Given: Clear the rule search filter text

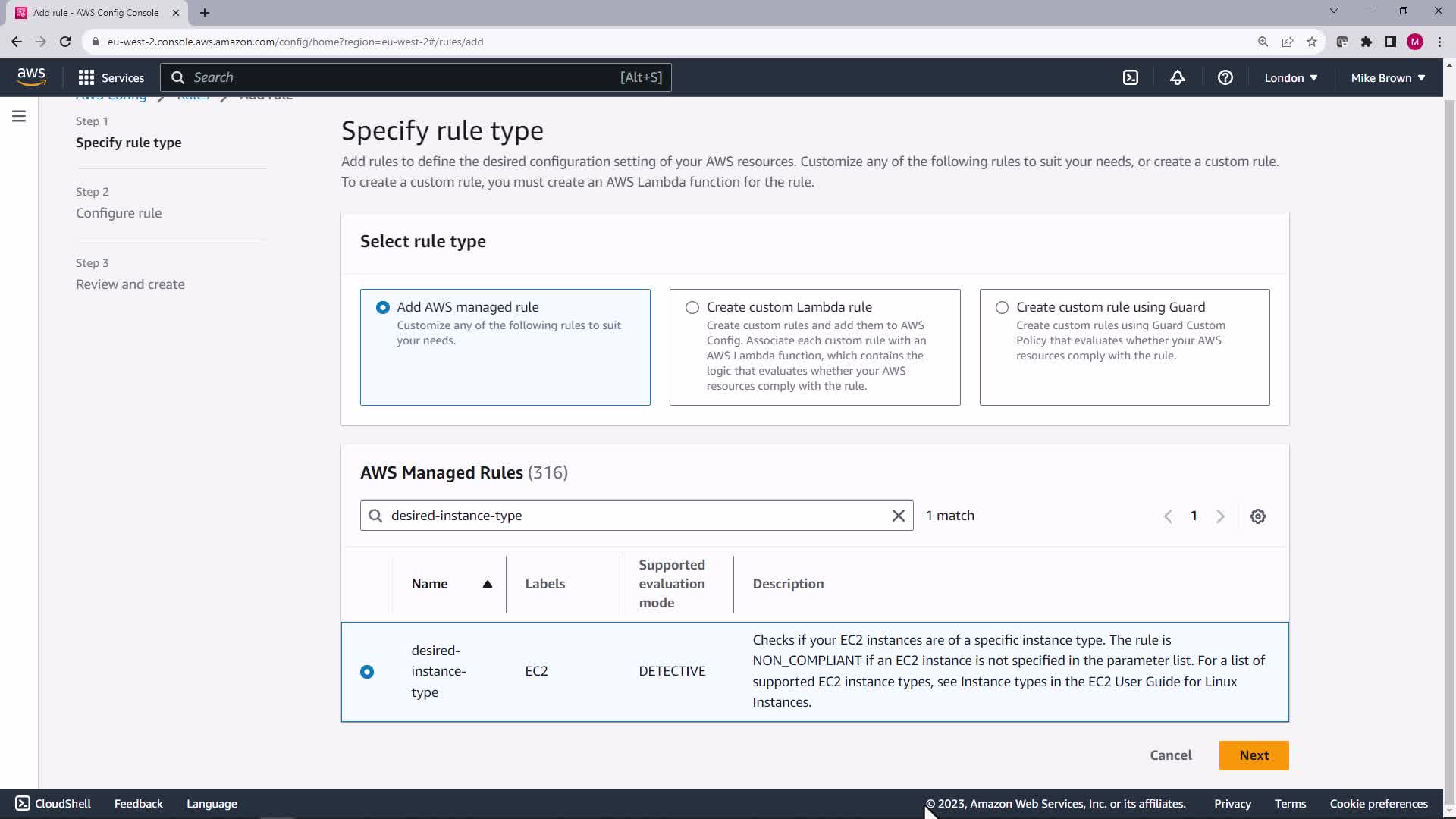Looking at the screenshot, I should coord(899,516).
